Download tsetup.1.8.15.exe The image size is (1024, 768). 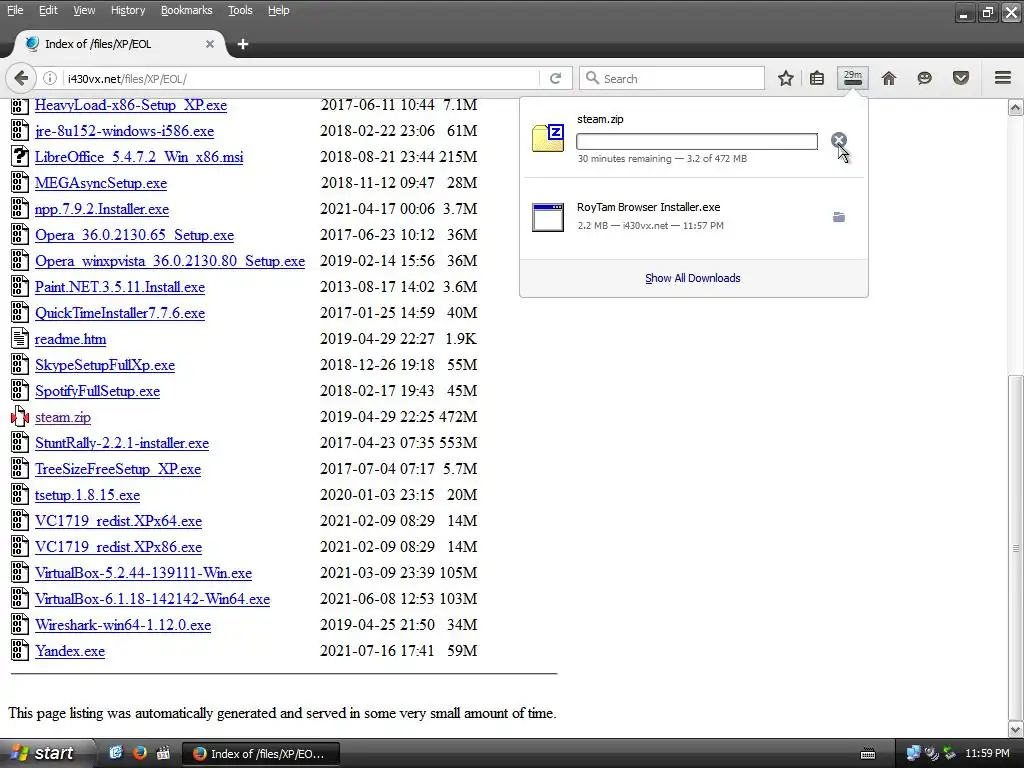87,495
